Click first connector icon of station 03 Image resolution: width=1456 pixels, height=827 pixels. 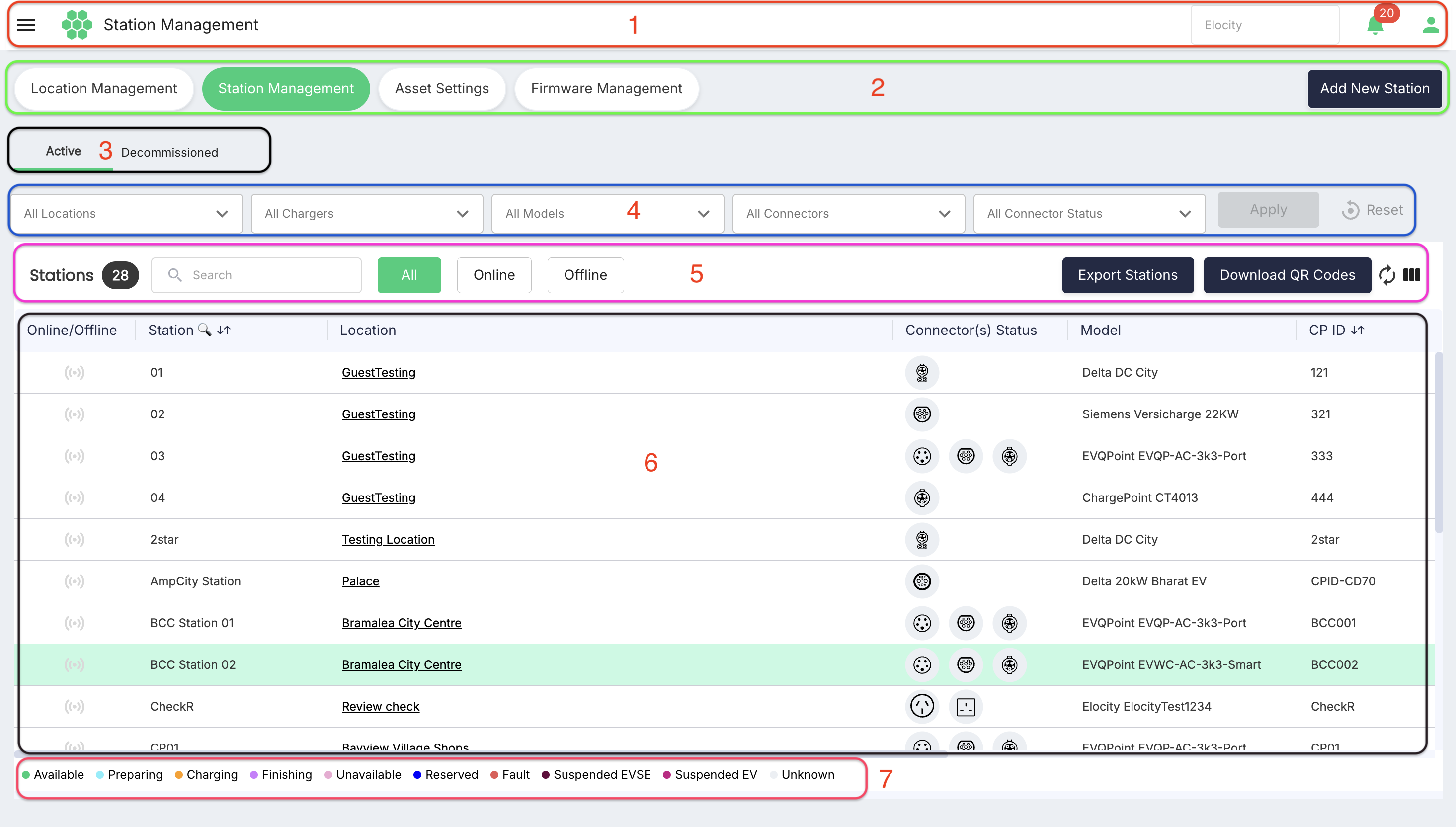point(922,456)
